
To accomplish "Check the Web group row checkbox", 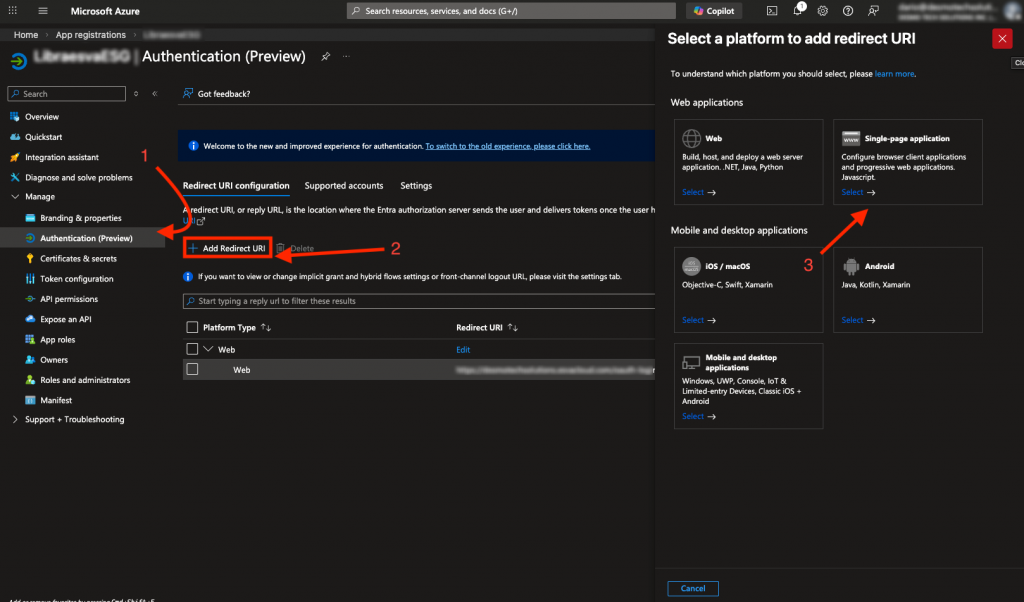I will [192, 349].
